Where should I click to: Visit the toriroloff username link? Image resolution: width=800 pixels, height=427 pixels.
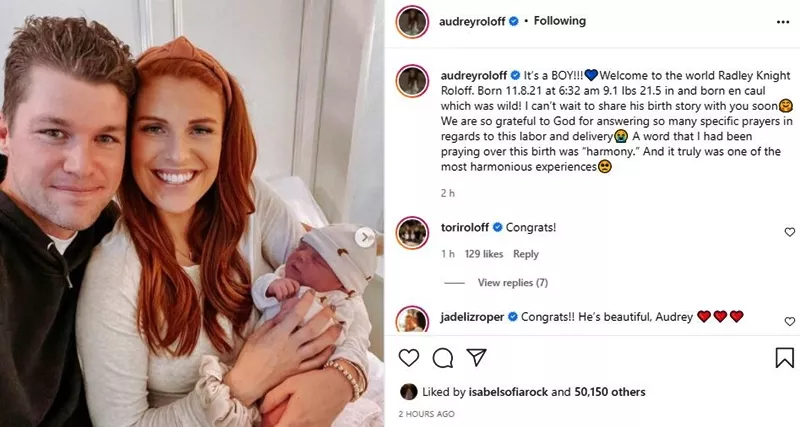click(x=465, y=228)
